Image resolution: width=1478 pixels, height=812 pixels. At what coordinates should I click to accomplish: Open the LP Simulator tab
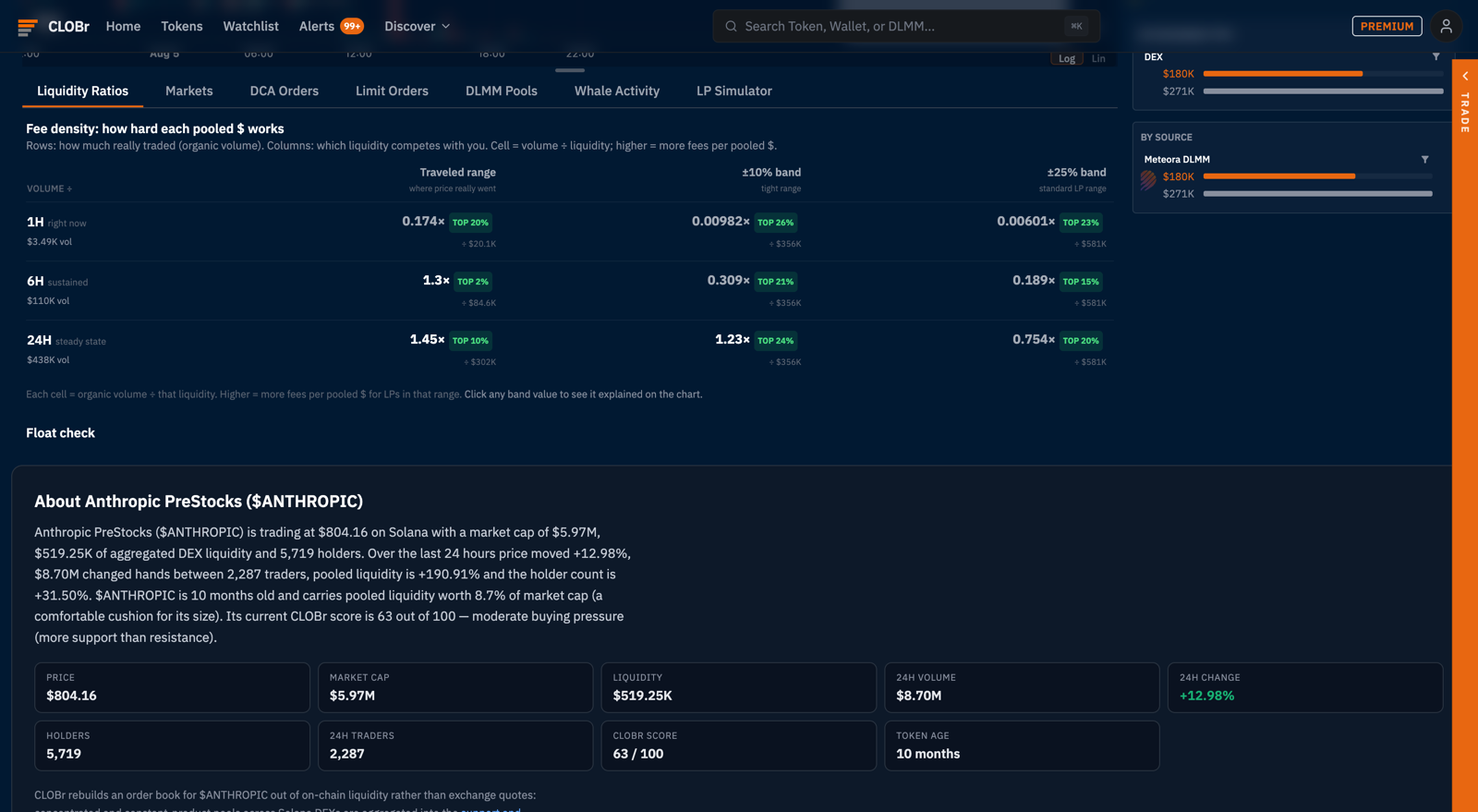coord(734,91)
